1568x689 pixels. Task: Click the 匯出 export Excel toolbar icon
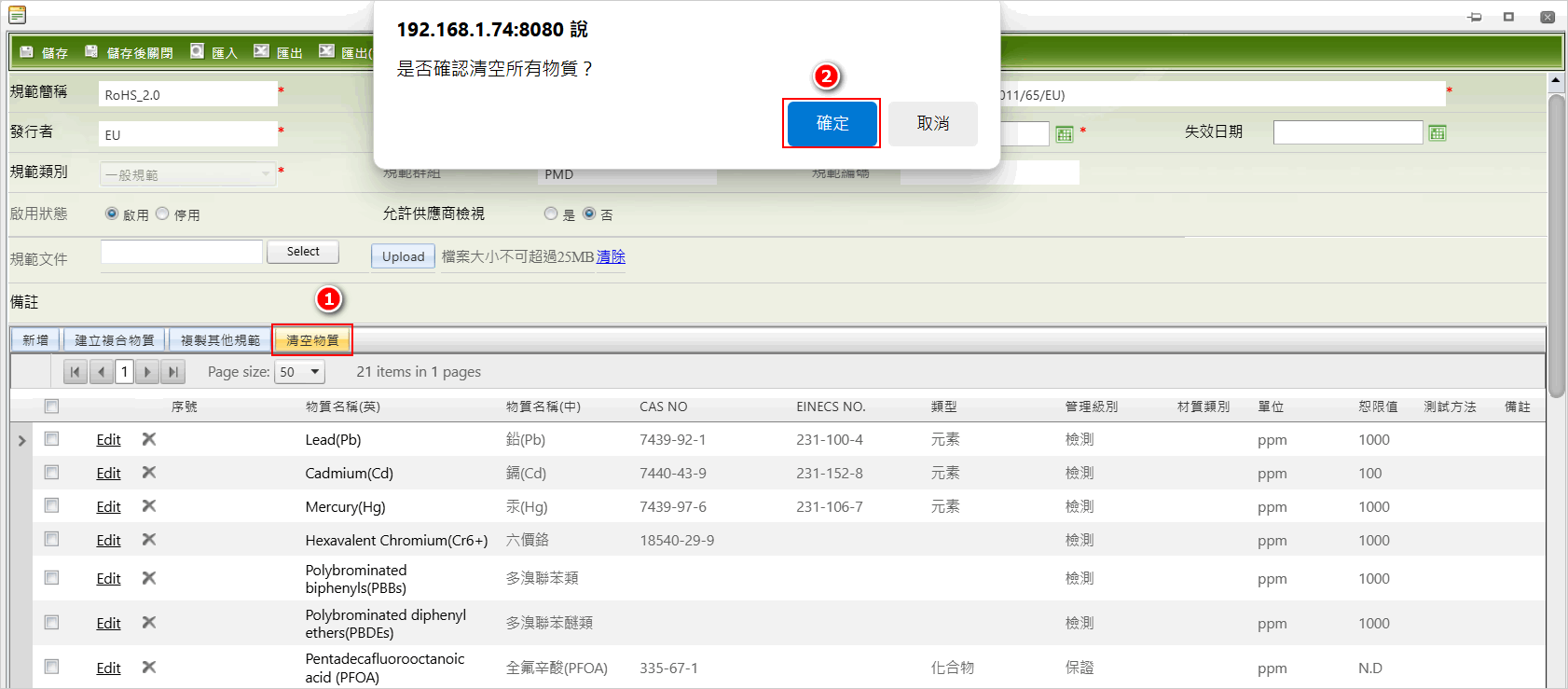click(x=262, y=51)
